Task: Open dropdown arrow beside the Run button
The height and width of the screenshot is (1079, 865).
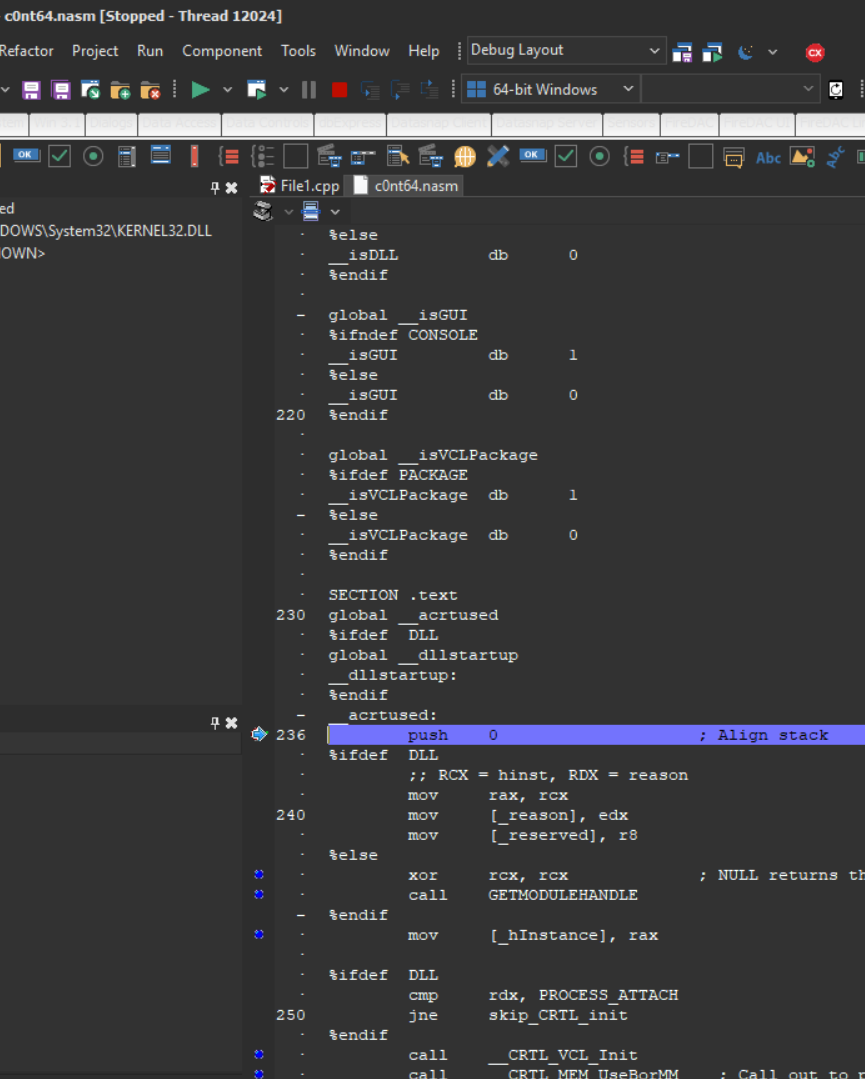Action: [227, 90]
